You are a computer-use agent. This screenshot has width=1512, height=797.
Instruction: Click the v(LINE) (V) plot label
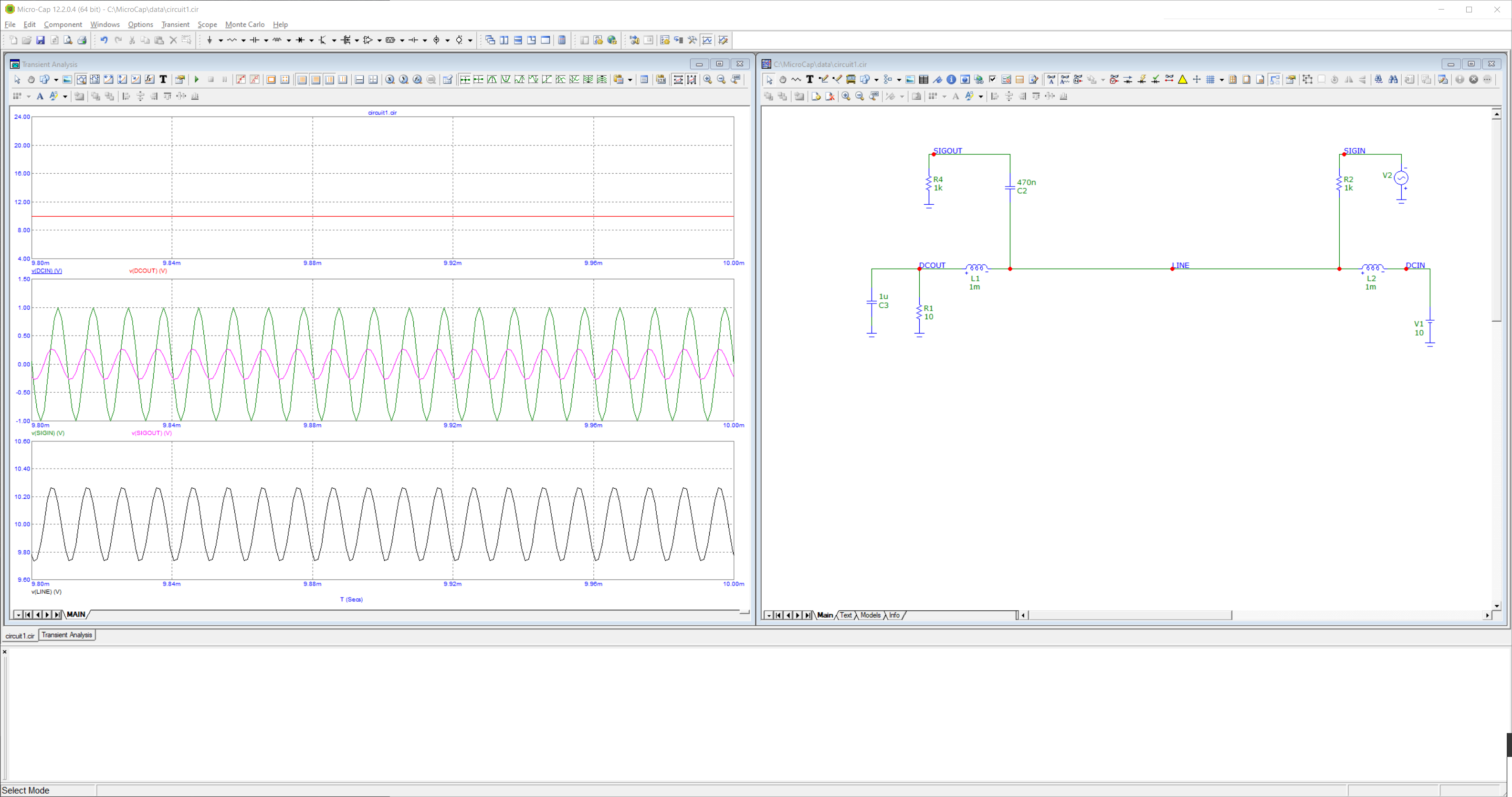point(46,592)
